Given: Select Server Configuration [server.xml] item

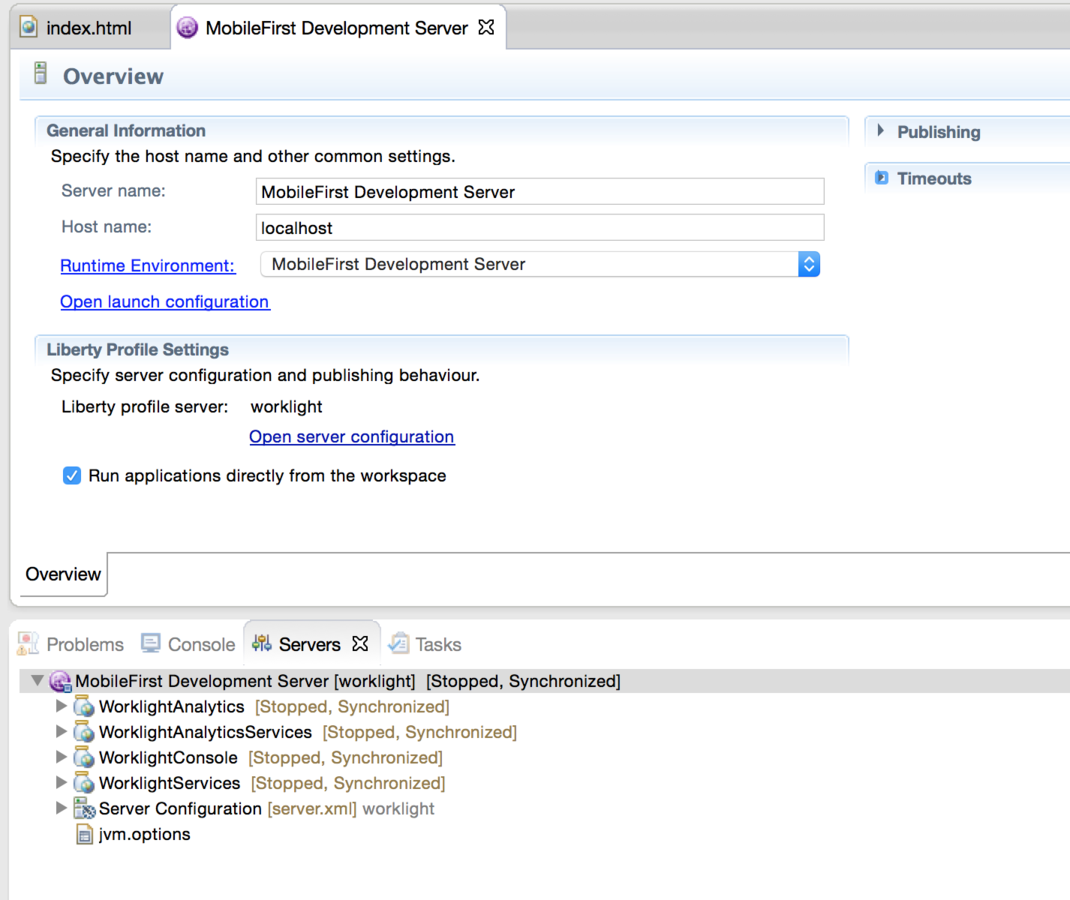Looking at the screenshot, I should (x=266, y=809).
